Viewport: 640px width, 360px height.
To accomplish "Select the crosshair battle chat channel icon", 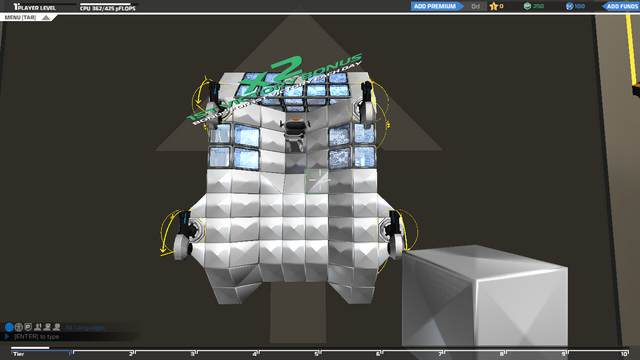I will (19, 327).
